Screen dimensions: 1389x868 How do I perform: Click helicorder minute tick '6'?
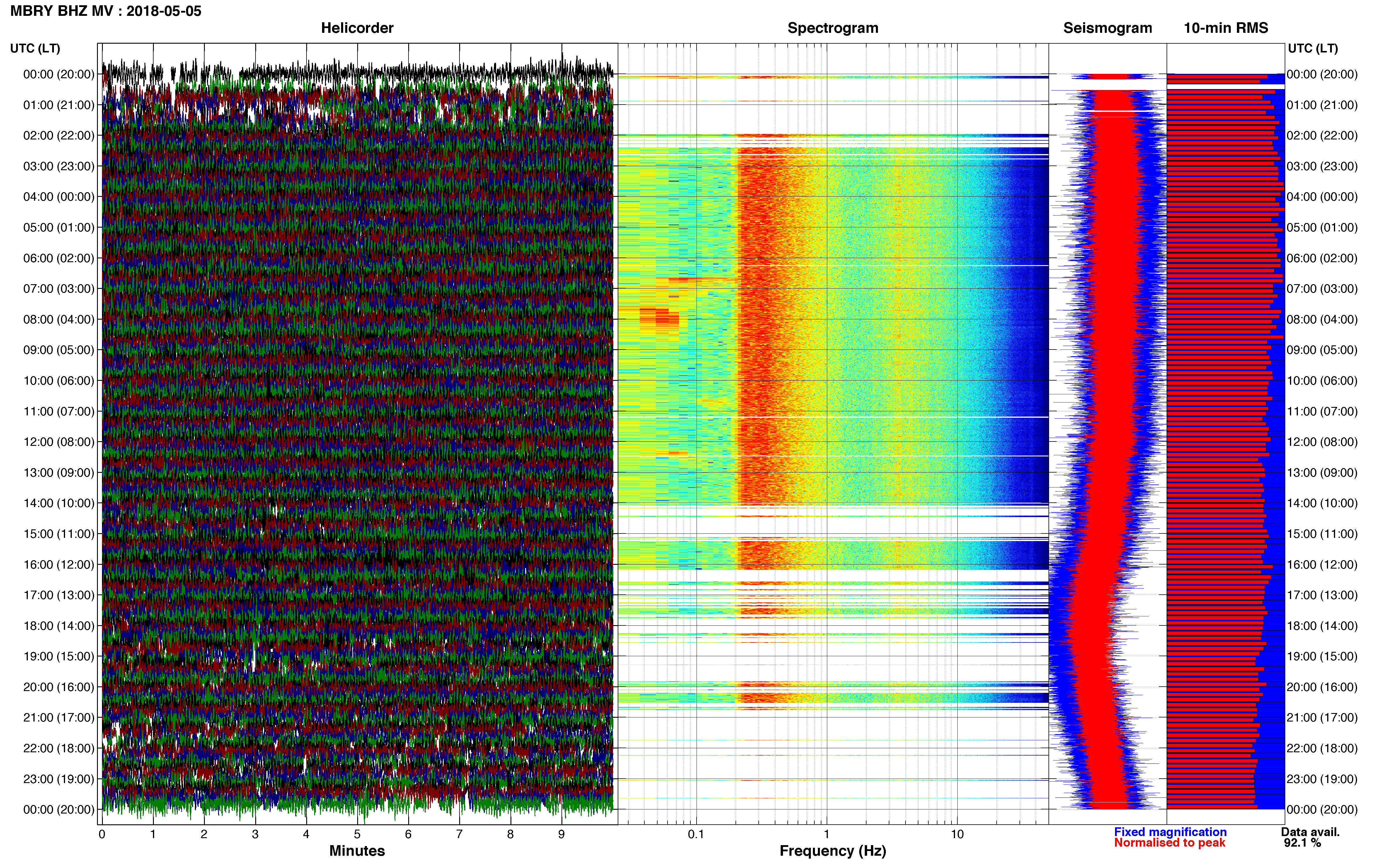coord(408,835)
